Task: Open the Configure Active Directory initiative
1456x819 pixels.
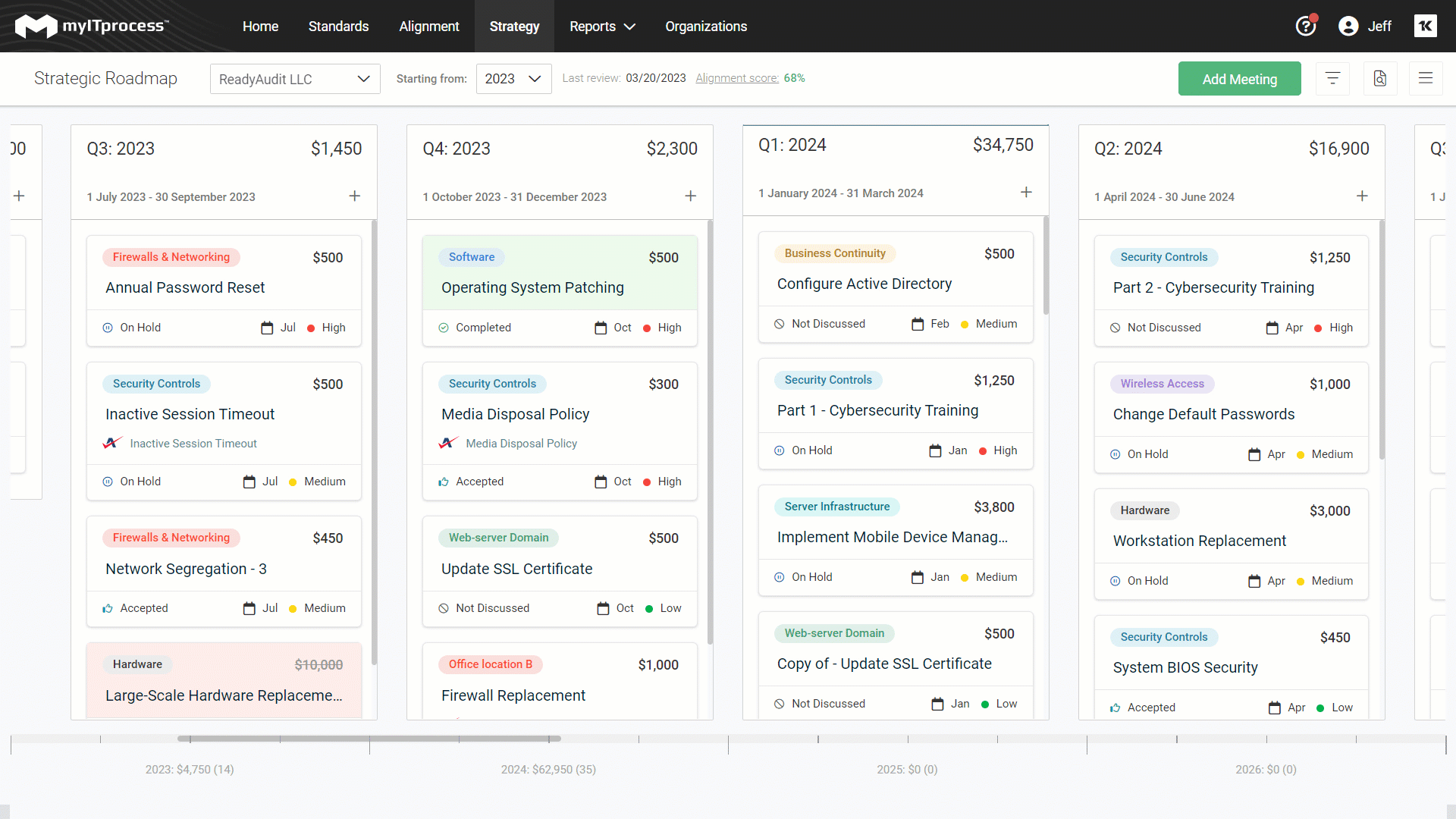Action: point(864,284)
